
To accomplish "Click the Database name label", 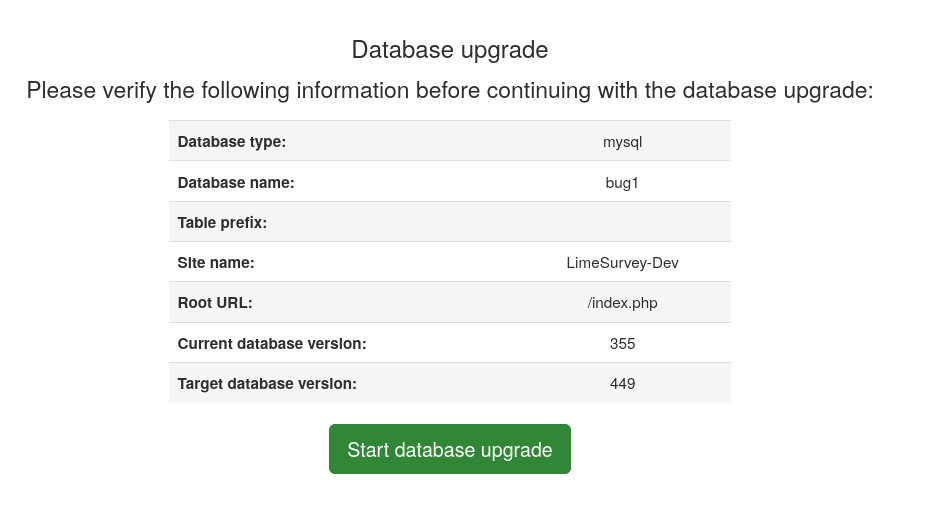I will coord(236,183).
